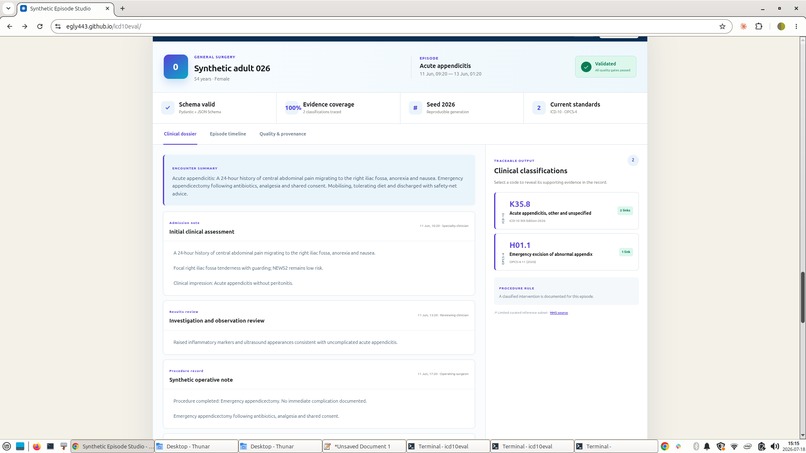Click the blue patient avatar badge
This screenshot has width=806, height=453.
[175, 67]
